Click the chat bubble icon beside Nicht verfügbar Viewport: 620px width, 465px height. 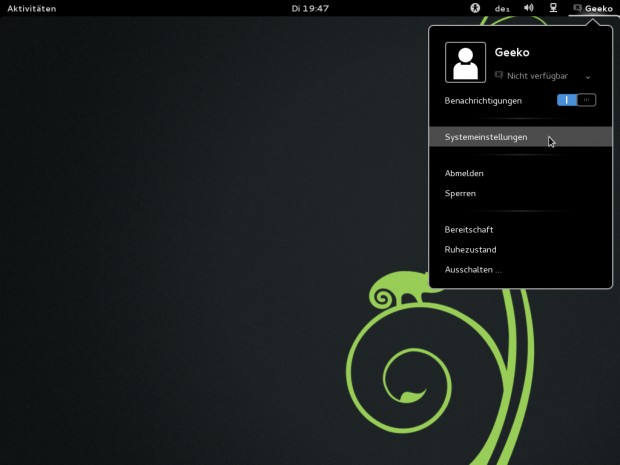(499, 75)
